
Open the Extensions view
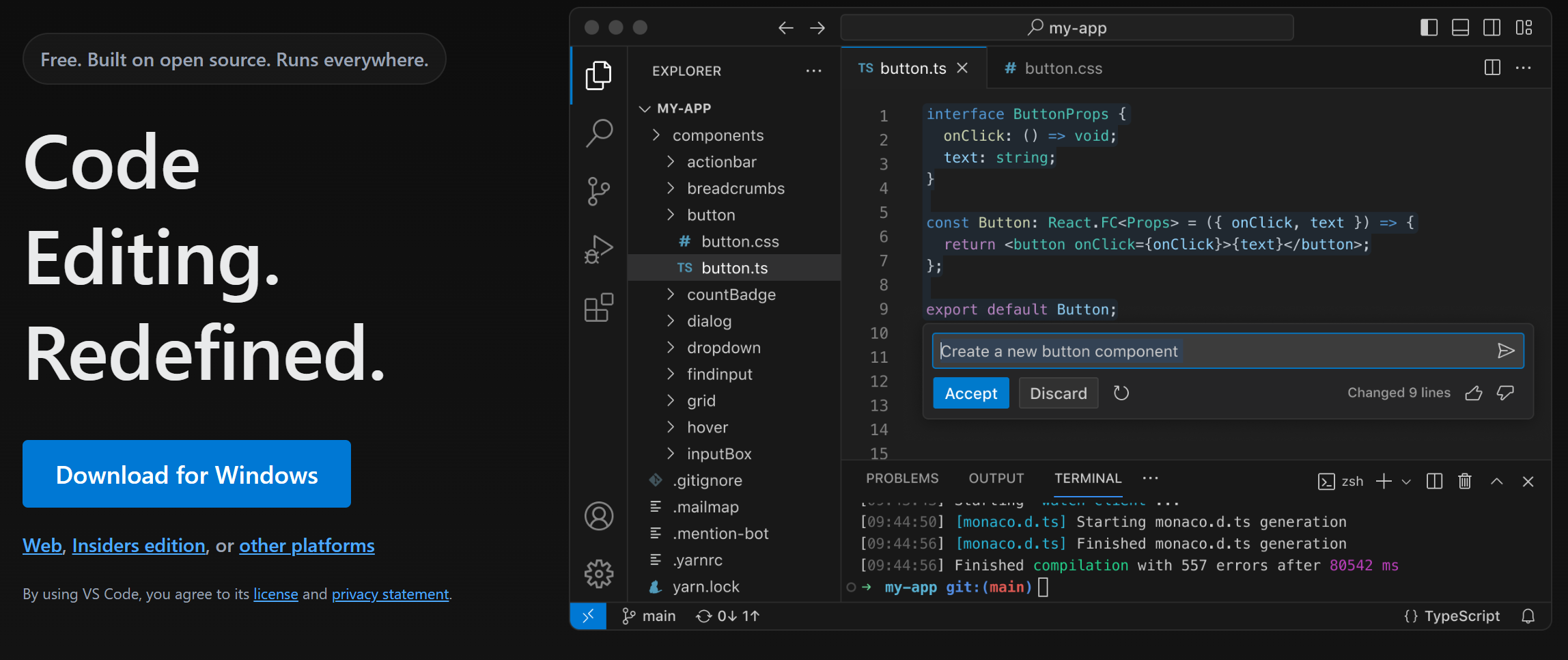[599, 307]
